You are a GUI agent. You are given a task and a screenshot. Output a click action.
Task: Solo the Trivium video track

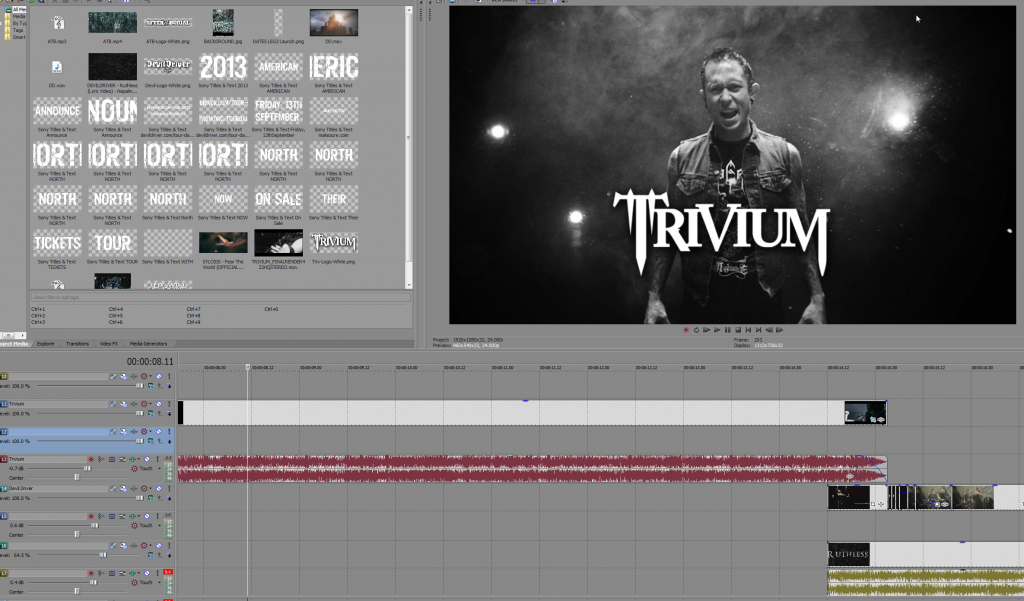pos(169,404)
